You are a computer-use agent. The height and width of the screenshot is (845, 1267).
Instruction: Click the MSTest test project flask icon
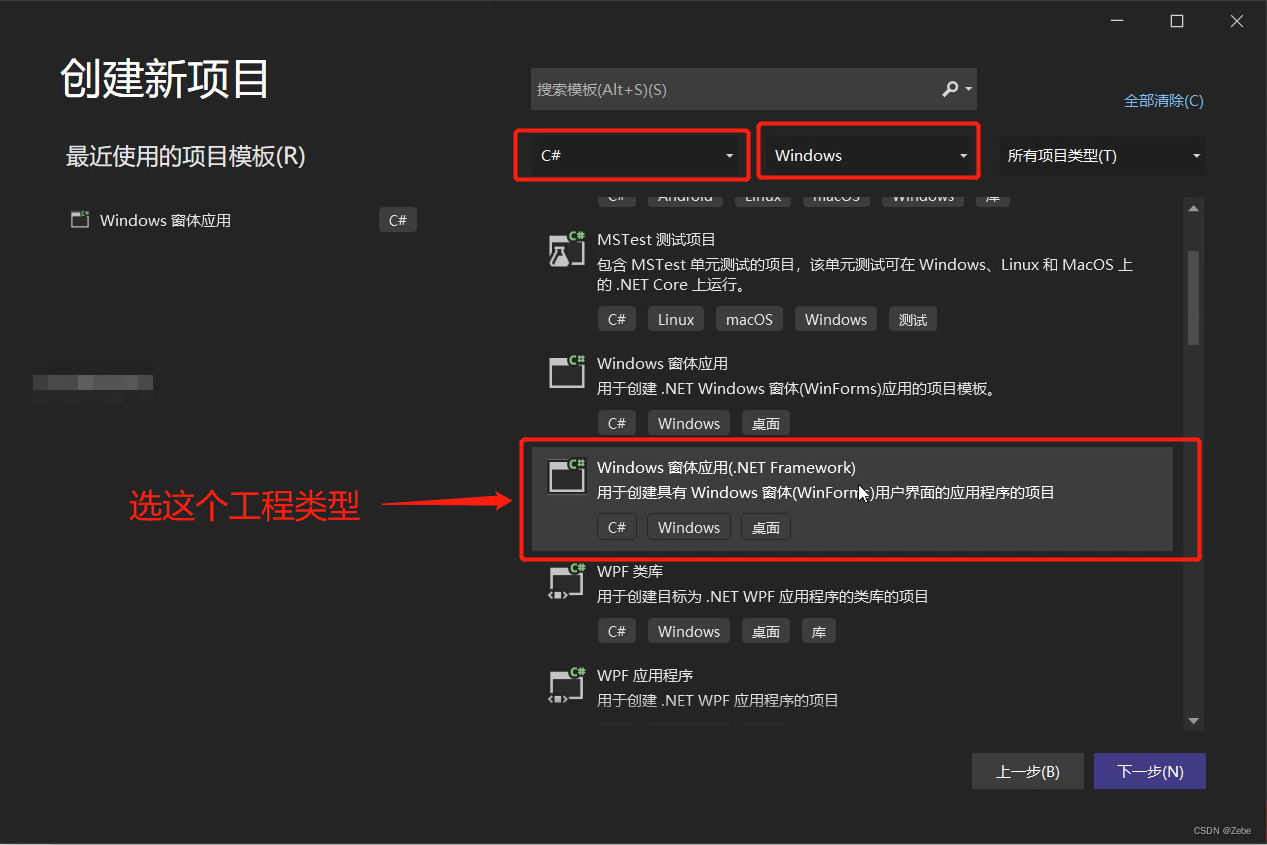[x=567, y=248]
